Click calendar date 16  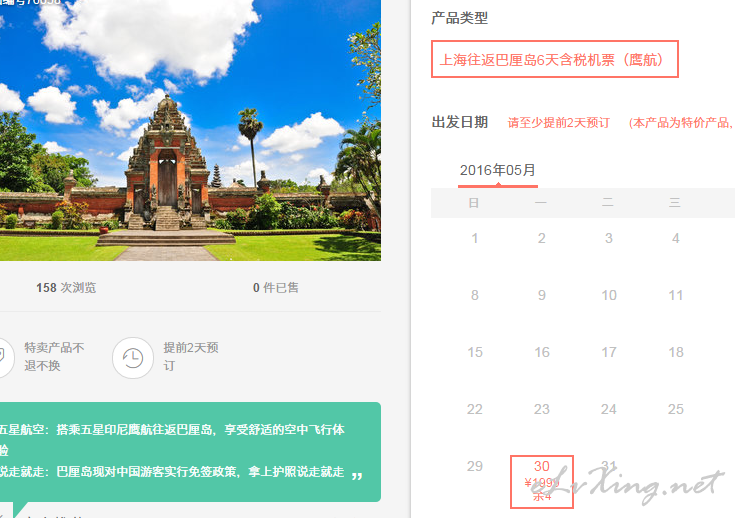[x=542, y=352]
